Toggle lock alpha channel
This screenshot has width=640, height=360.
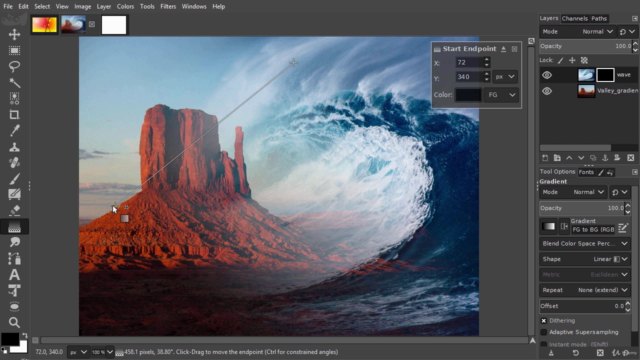click(x=584, y=60)
